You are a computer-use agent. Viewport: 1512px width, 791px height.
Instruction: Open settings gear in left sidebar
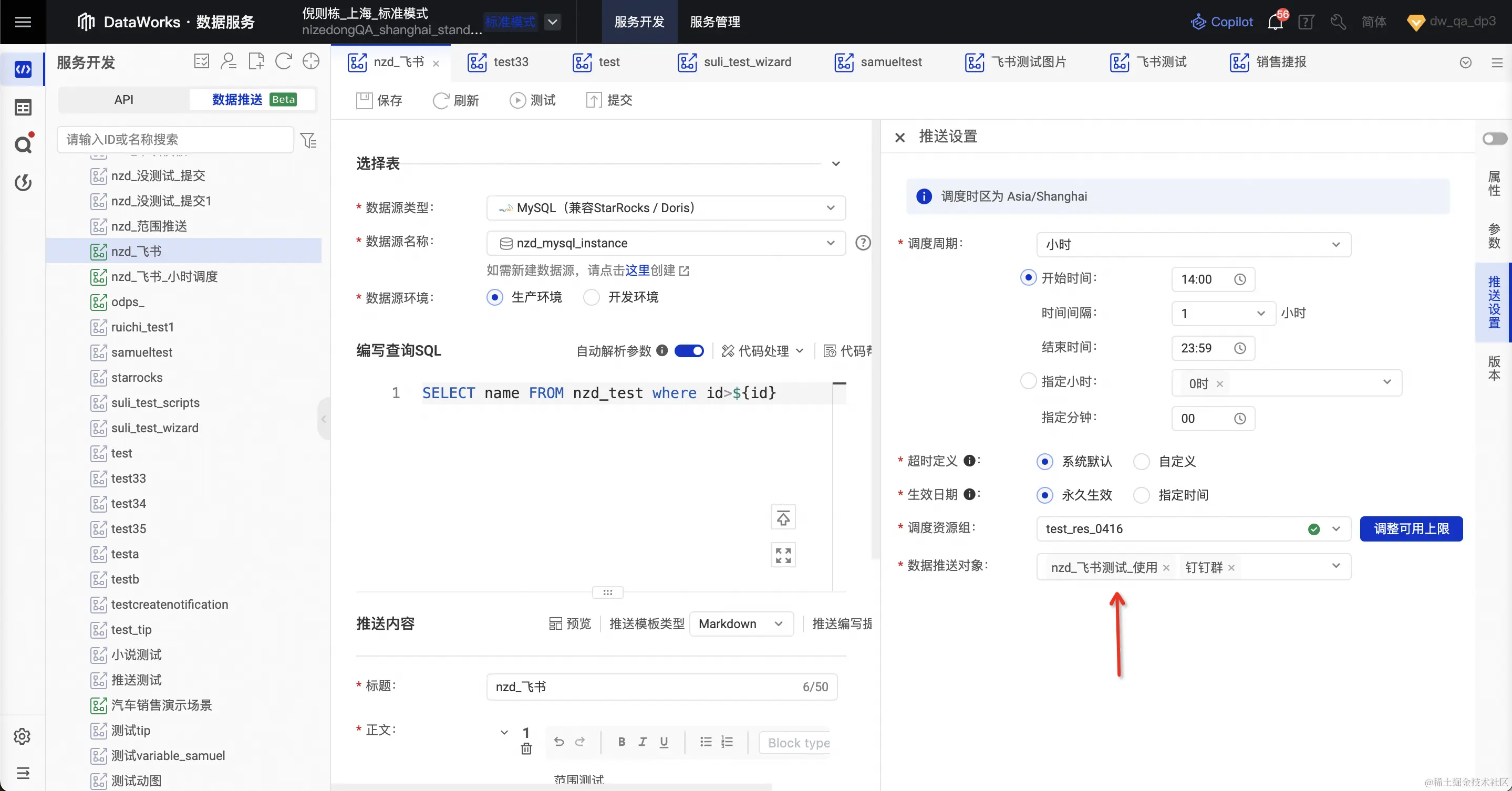(22, 736)
